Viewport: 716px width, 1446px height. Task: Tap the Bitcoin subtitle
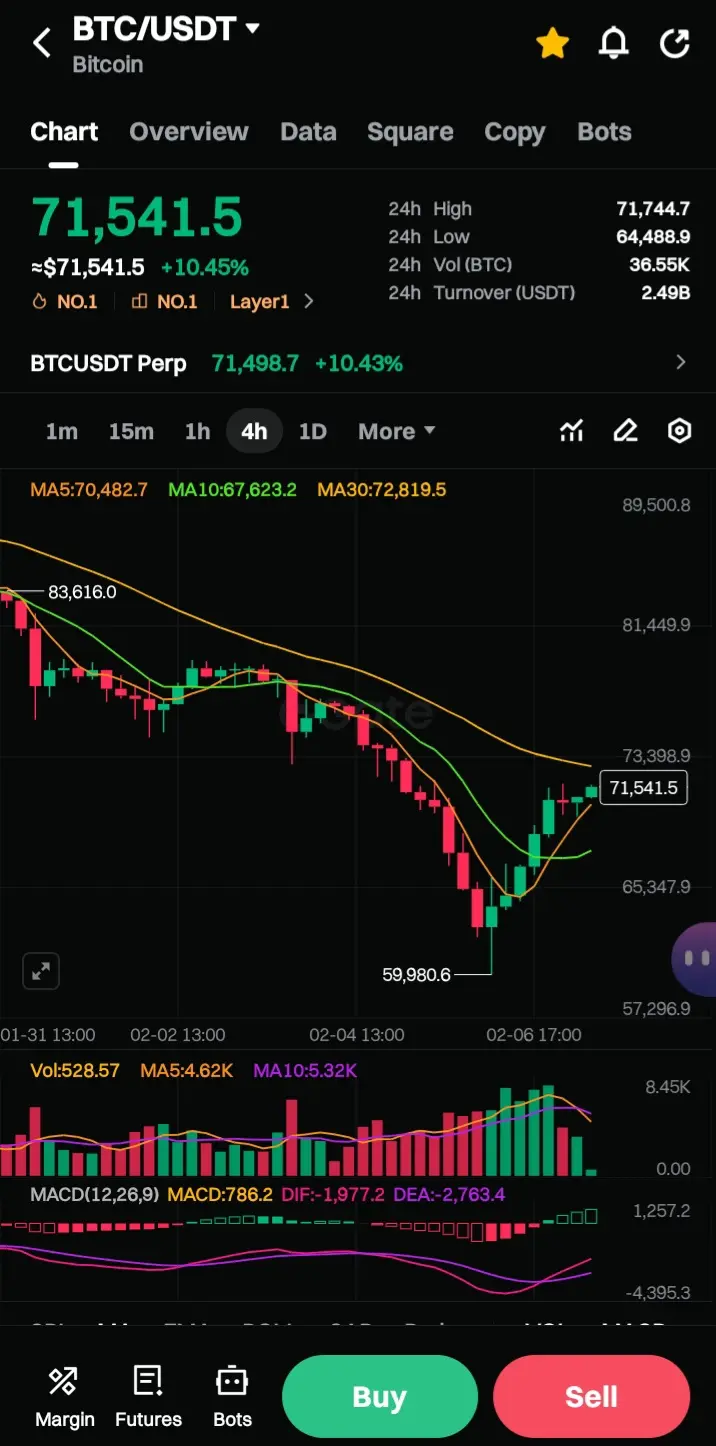108,65
